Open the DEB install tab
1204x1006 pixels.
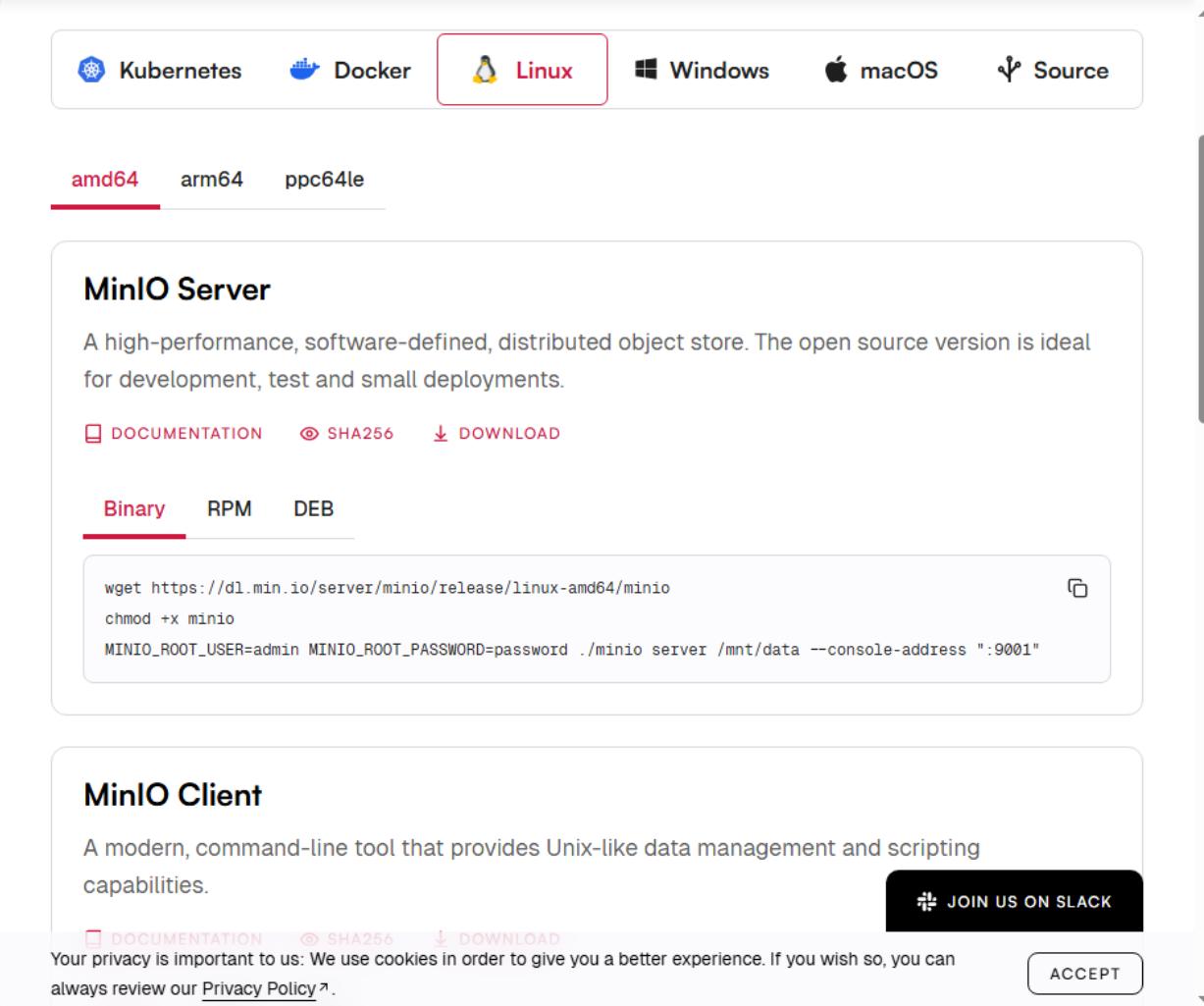pyautogui.click(x=314, y=508)
